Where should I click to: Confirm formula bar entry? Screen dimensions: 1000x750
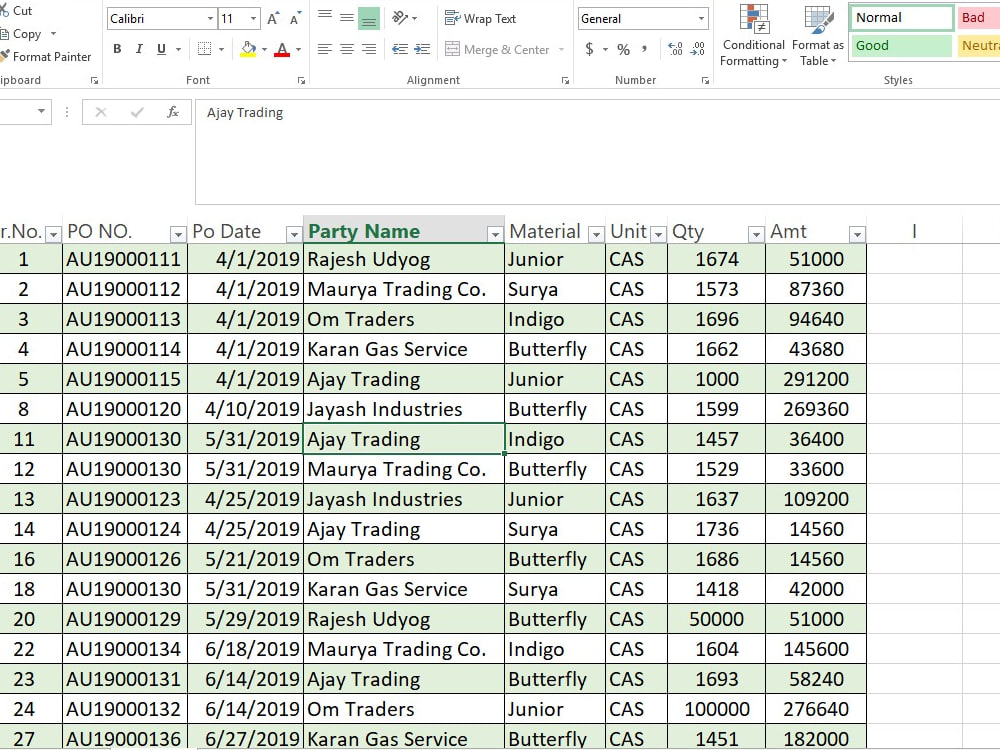pyautogui.click(x=136, y=112)
